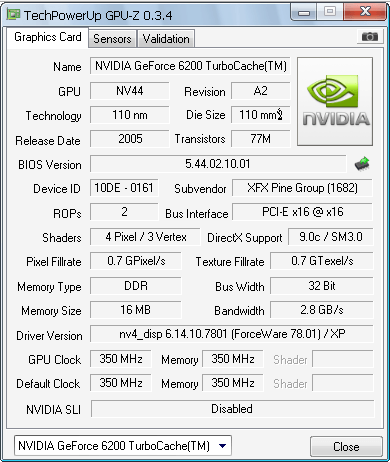This screenshot has width=390, height=462.
Task: Click the Name field showing GeForce 6200
Action: point(190,66)
